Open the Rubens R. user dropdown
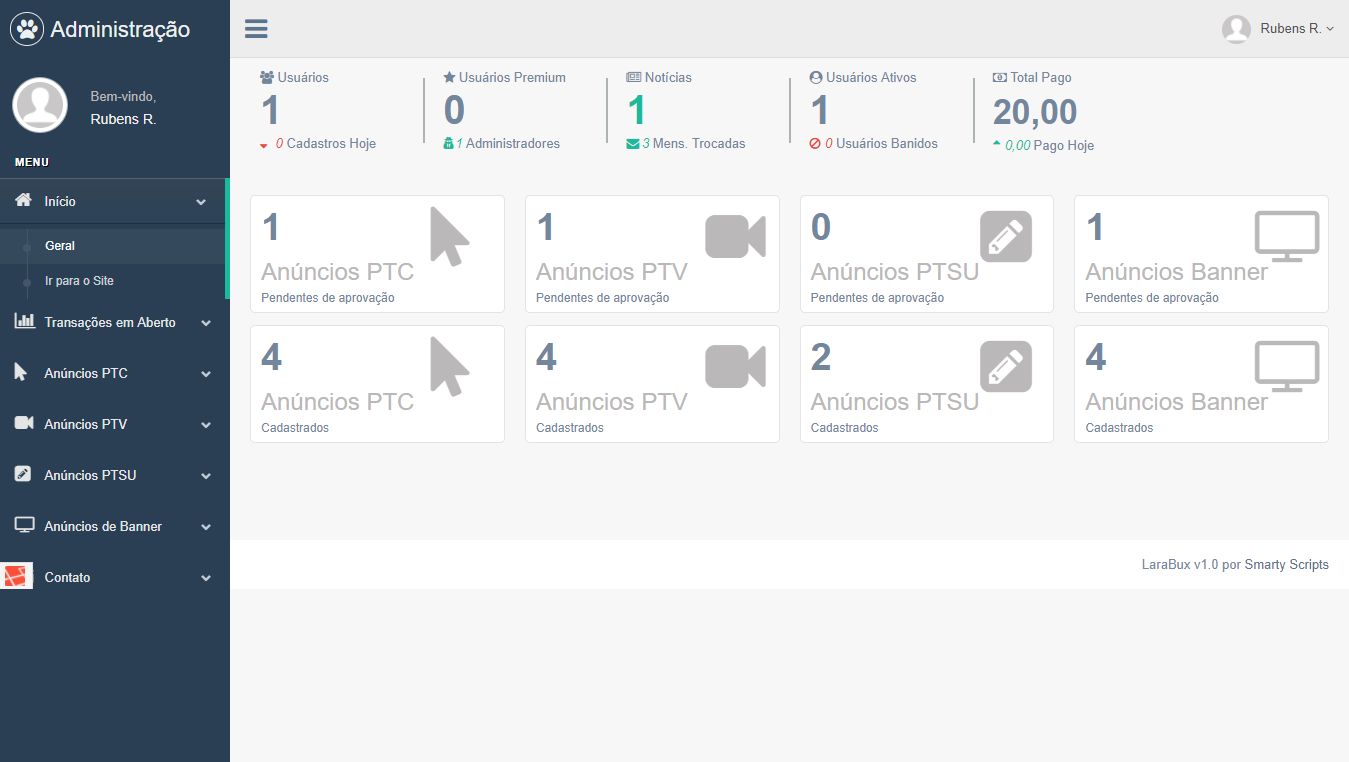The image size is (1349, 762). pyautogui.click(x=1279, y=29)
